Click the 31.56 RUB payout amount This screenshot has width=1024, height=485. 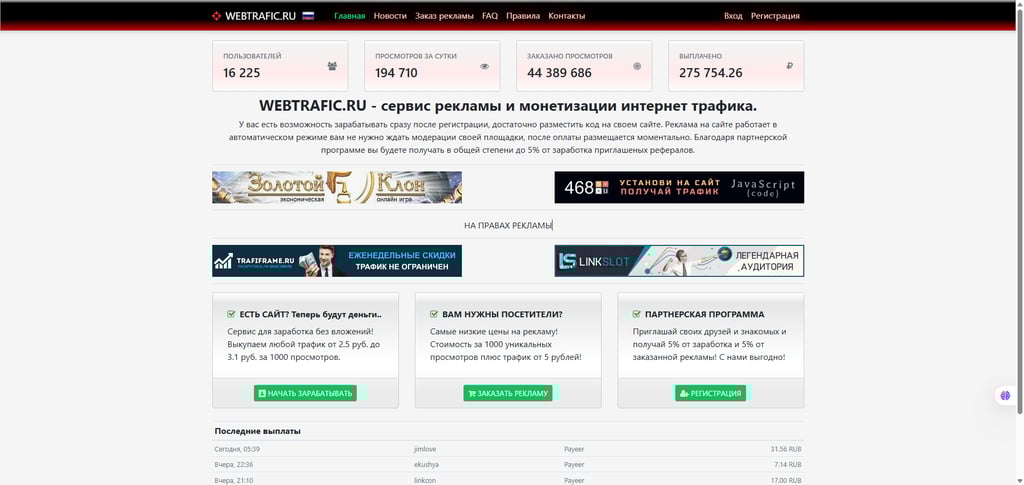(x=786, y=449)
